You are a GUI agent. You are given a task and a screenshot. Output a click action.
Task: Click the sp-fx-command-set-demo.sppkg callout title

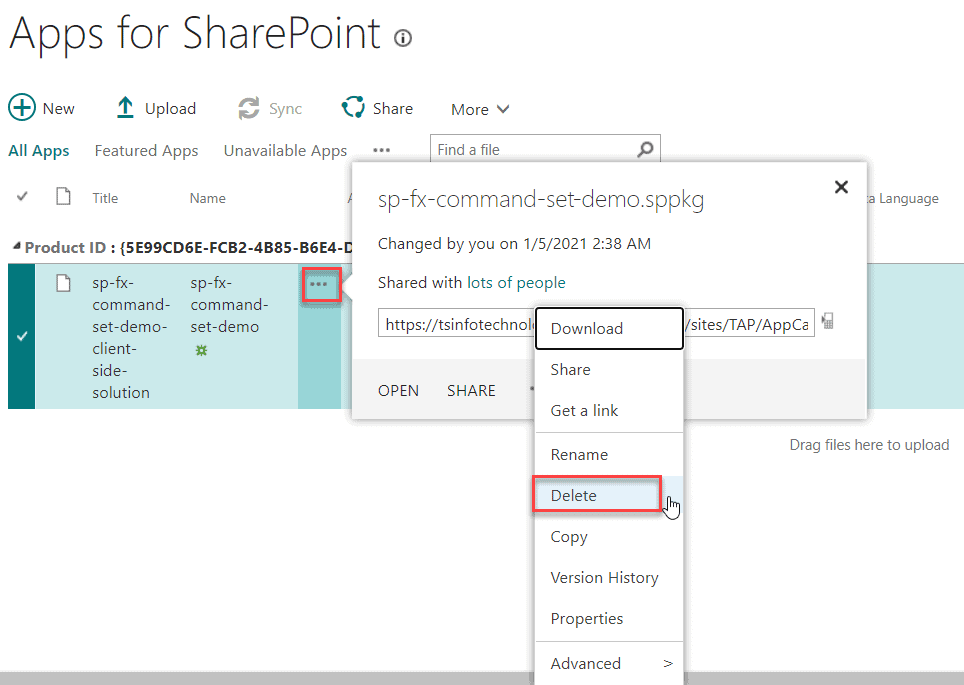coord(540,200)
